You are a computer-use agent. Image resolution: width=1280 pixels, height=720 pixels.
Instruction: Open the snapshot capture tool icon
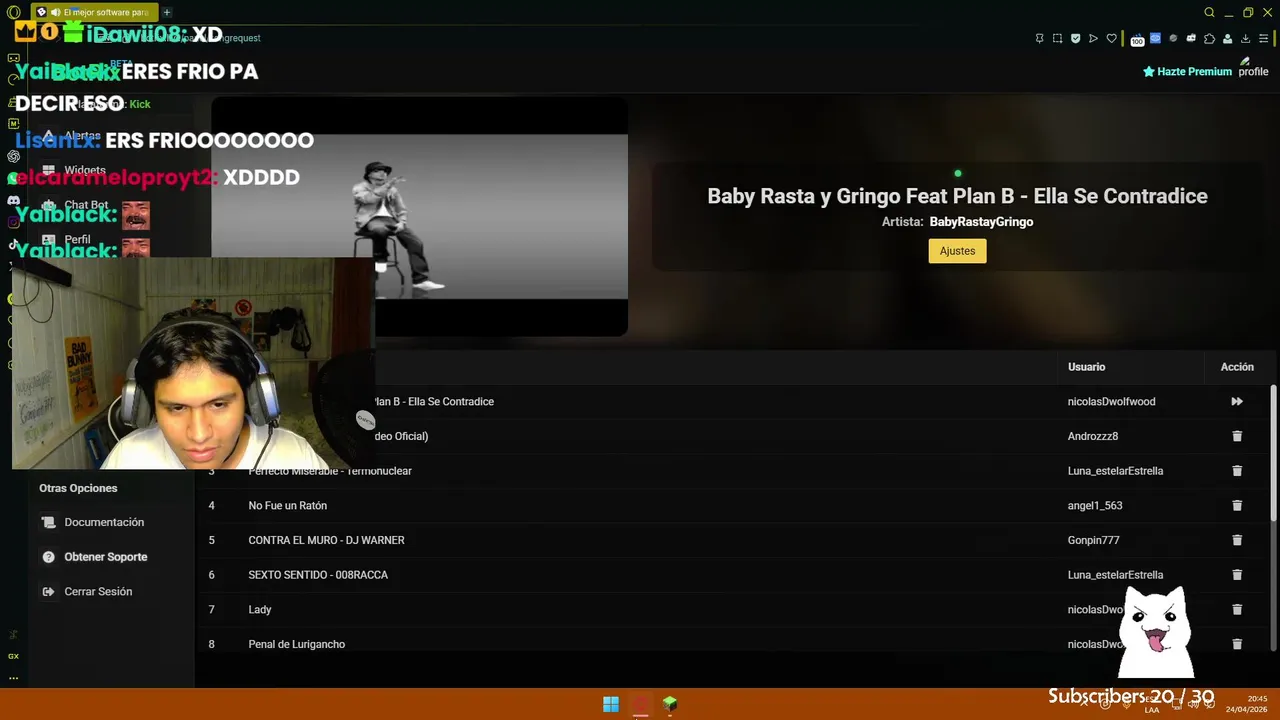[x=1058, y=39]
